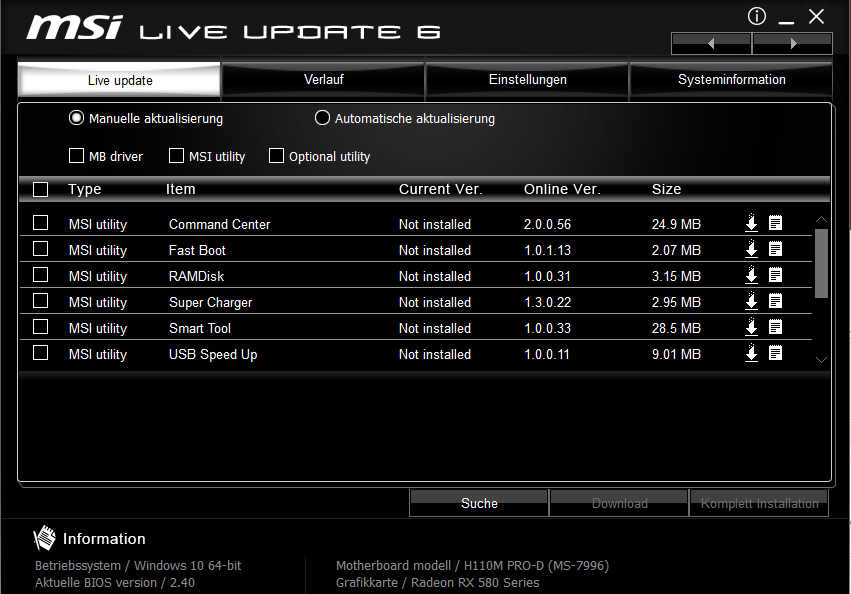Click the Online Ver. column header

[562, 189]
